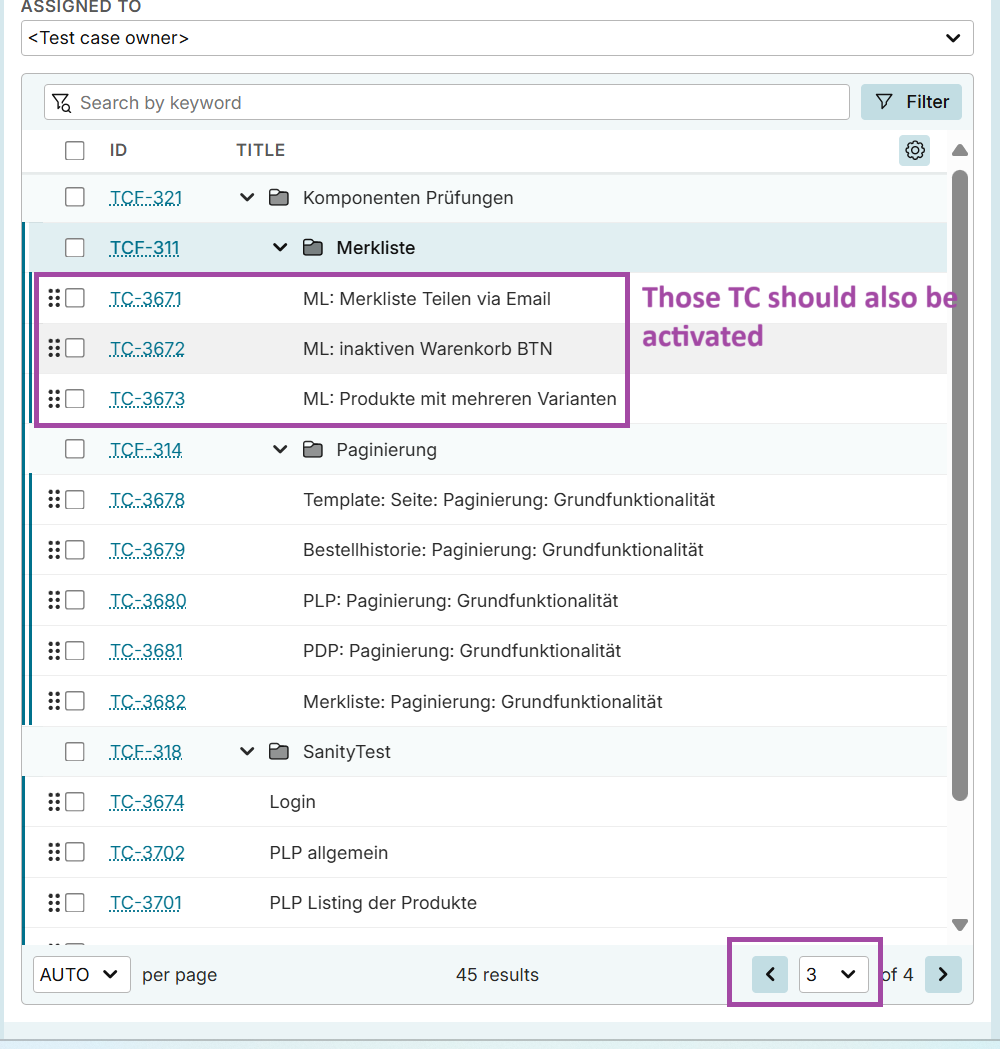Open the page number dropdown

coord(833,974)
